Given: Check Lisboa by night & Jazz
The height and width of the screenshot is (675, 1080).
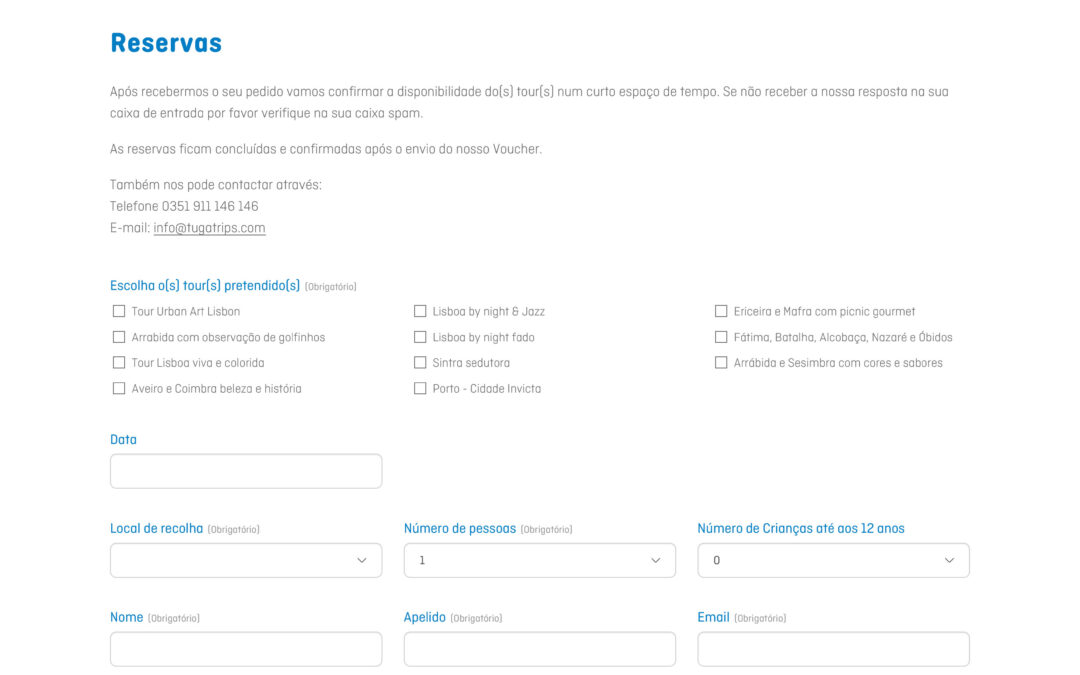Looking at the screenshot, I should [420, 311].
